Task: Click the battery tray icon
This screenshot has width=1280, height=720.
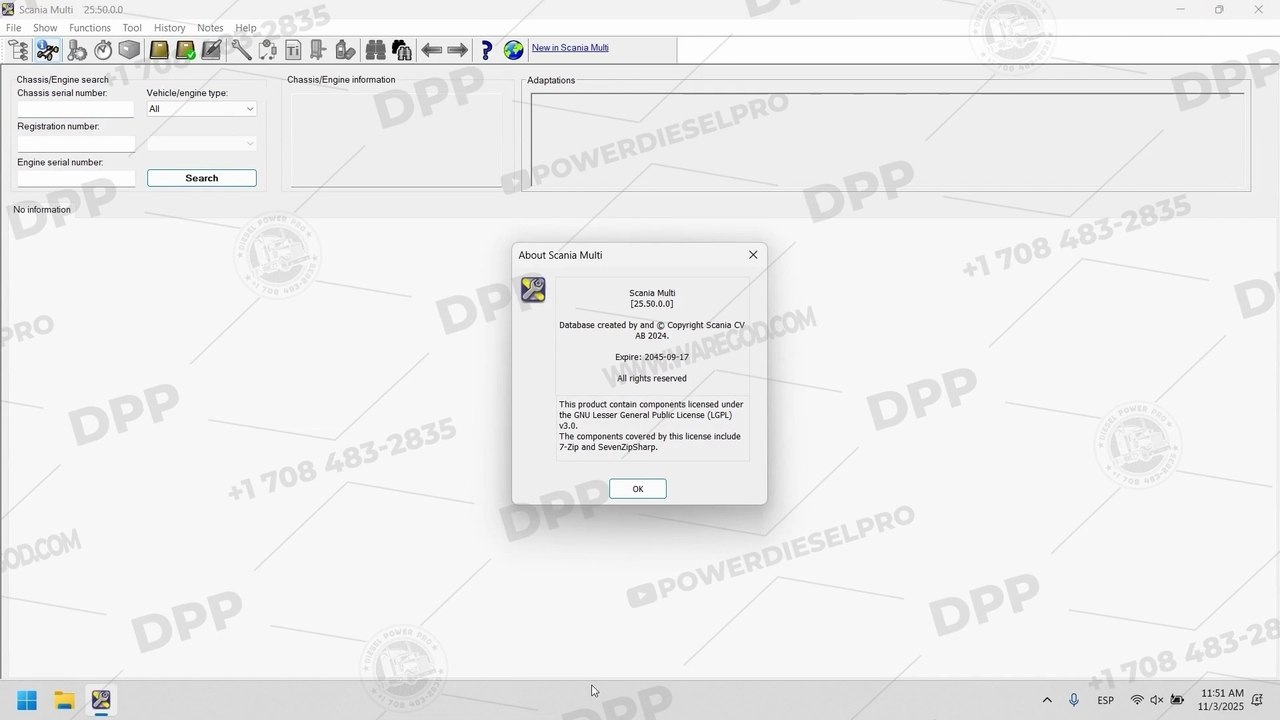Action: pyautogui.click(x=1178, y=700)
